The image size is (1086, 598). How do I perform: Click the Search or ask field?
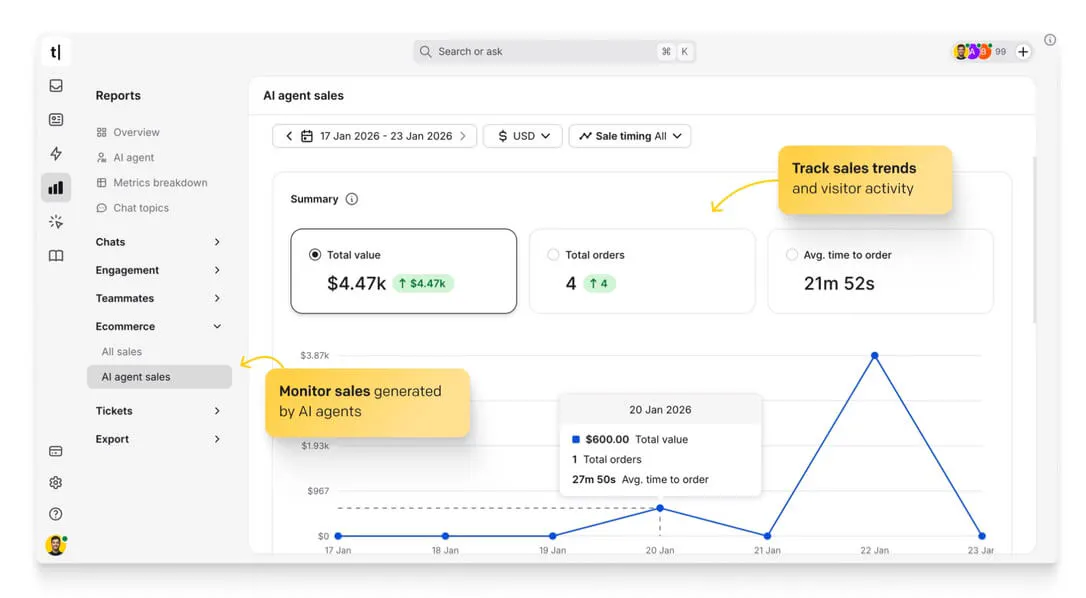[554, 52]
